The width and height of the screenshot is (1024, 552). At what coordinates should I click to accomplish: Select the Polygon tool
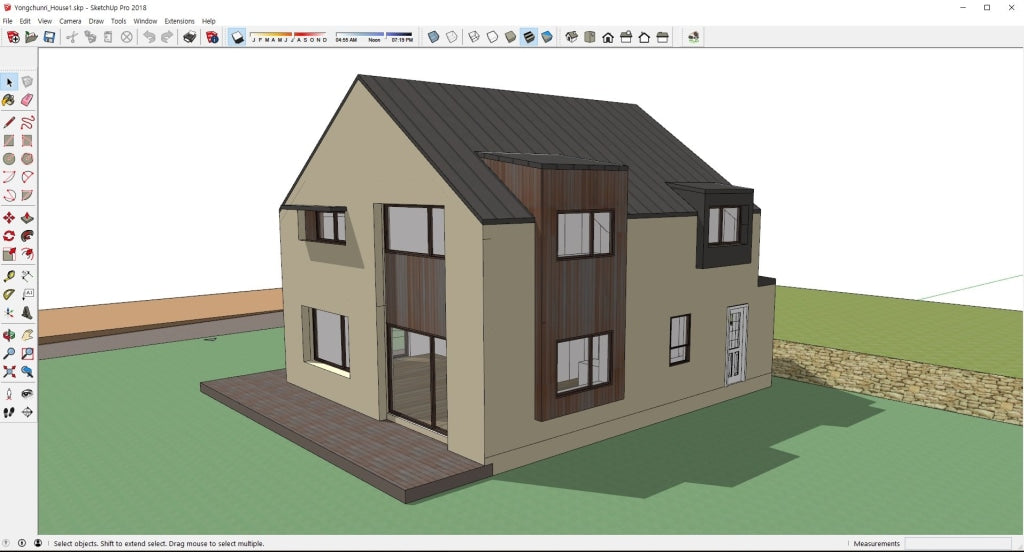(x=27, y=159)
